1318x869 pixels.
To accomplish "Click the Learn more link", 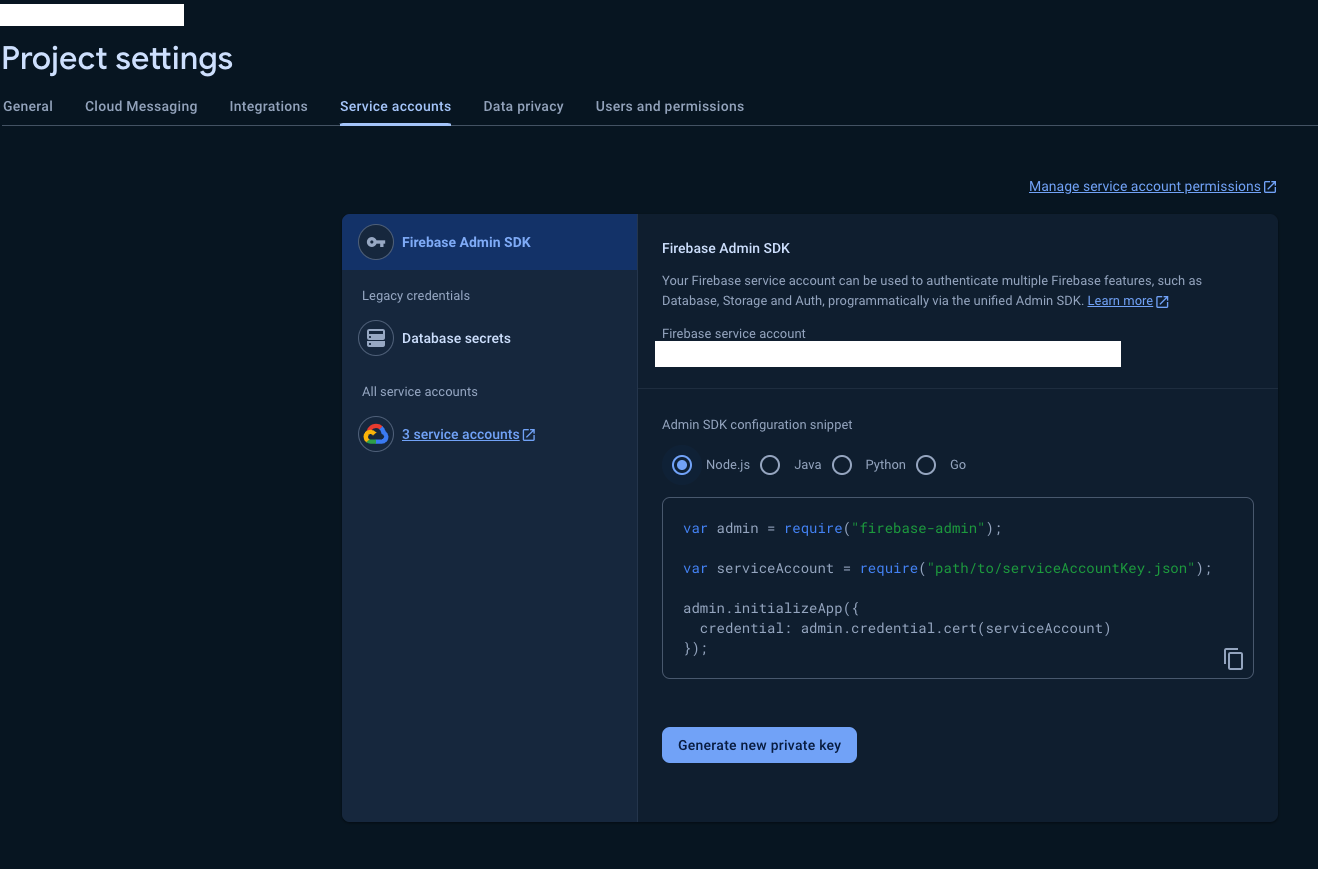I will (1118, 300).
